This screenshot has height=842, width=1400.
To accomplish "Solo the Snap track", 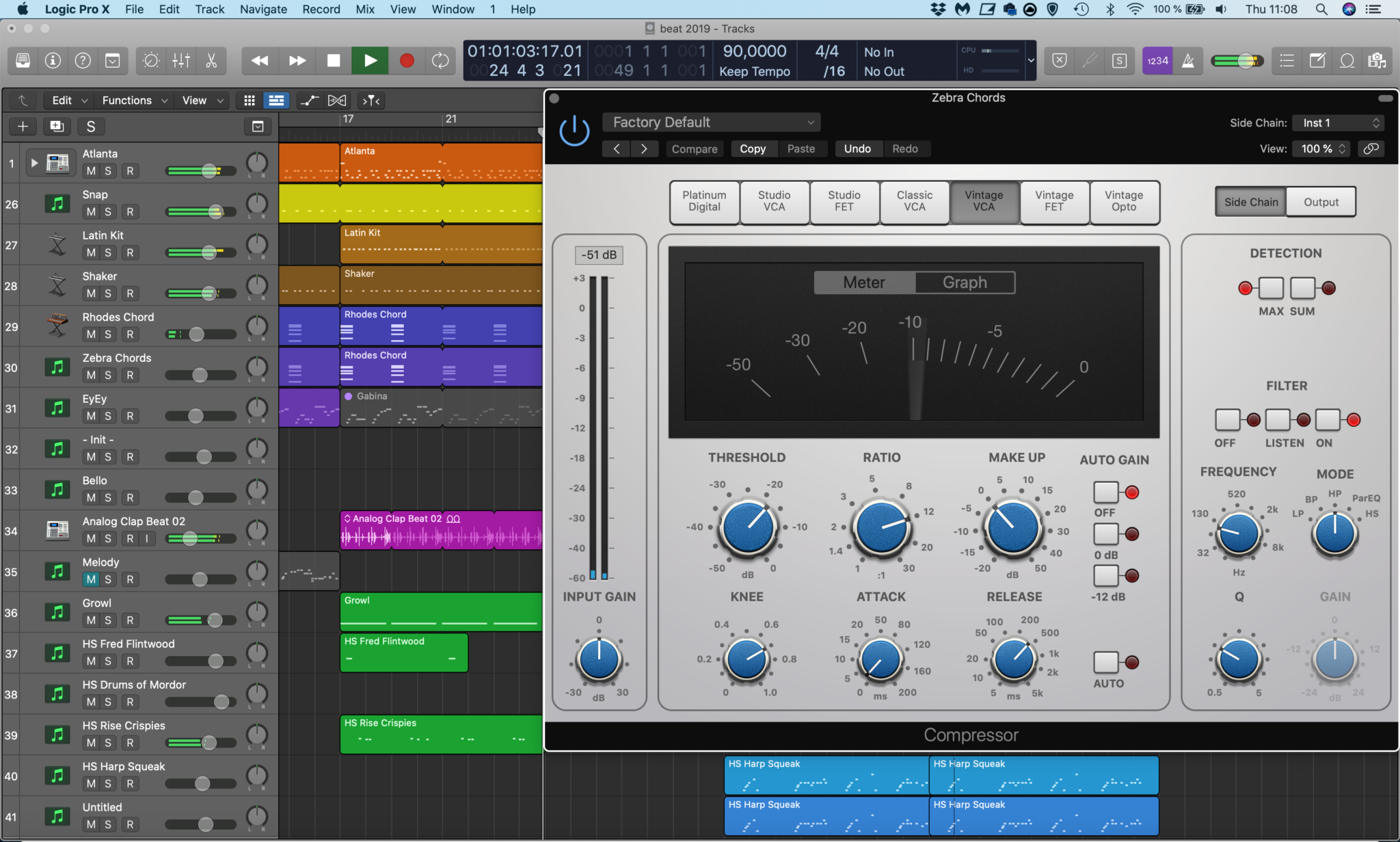I will coord(108,212).
